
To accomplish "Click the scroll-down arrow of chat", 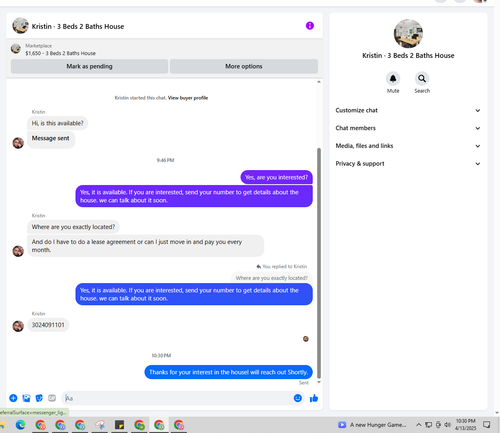I will (x=319, y=382).
